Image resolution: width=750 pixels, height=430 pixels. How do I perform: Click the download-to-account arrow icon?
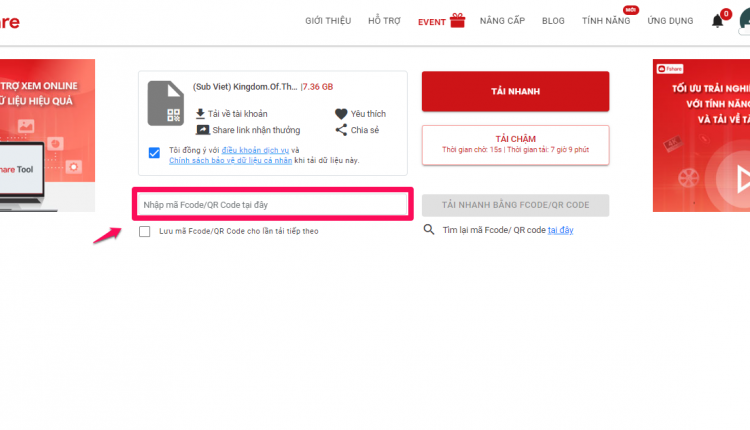[200, 114]
